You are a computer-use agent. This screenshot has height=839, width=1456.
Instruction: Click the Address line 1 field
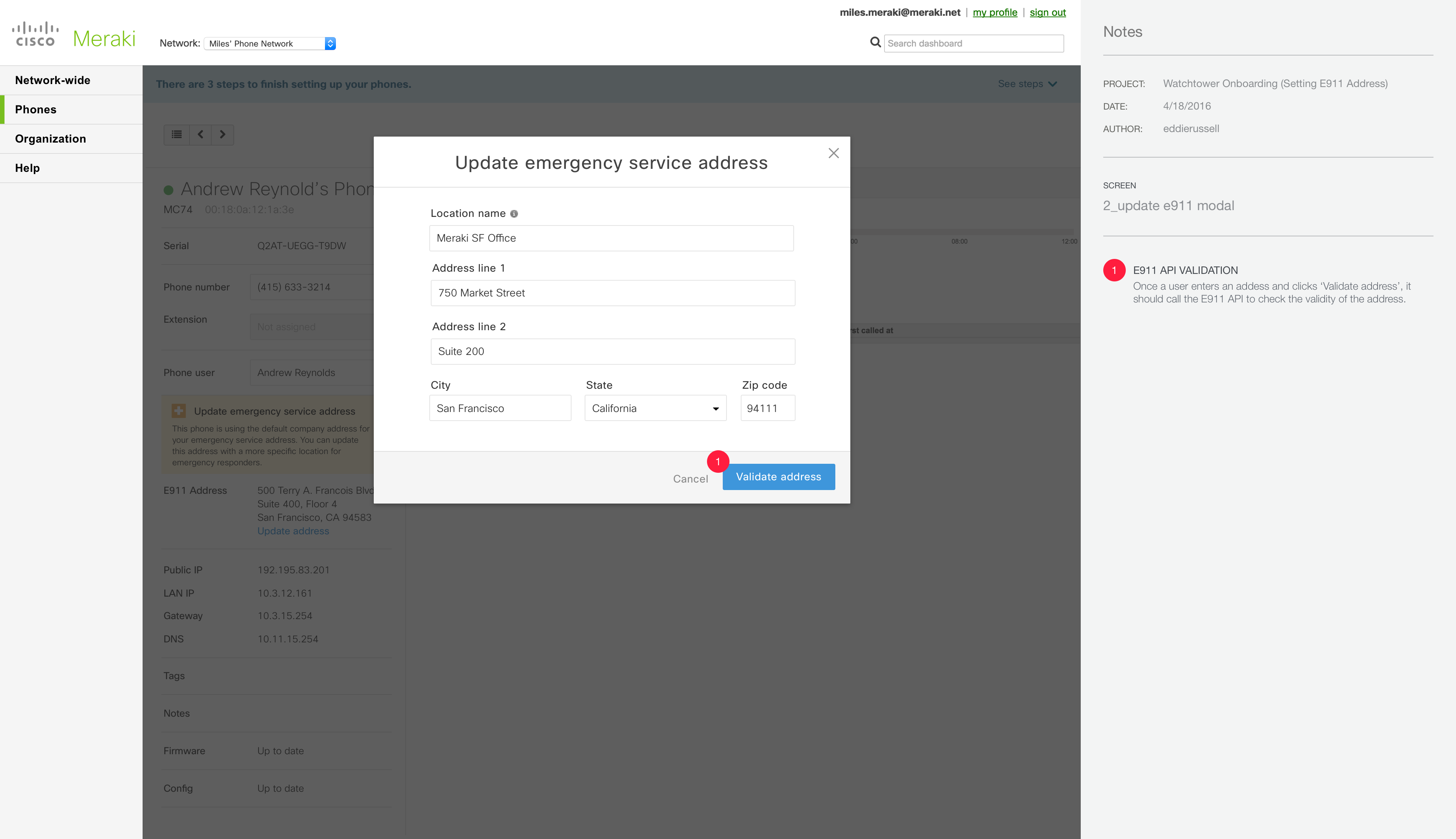click(612, 293)
